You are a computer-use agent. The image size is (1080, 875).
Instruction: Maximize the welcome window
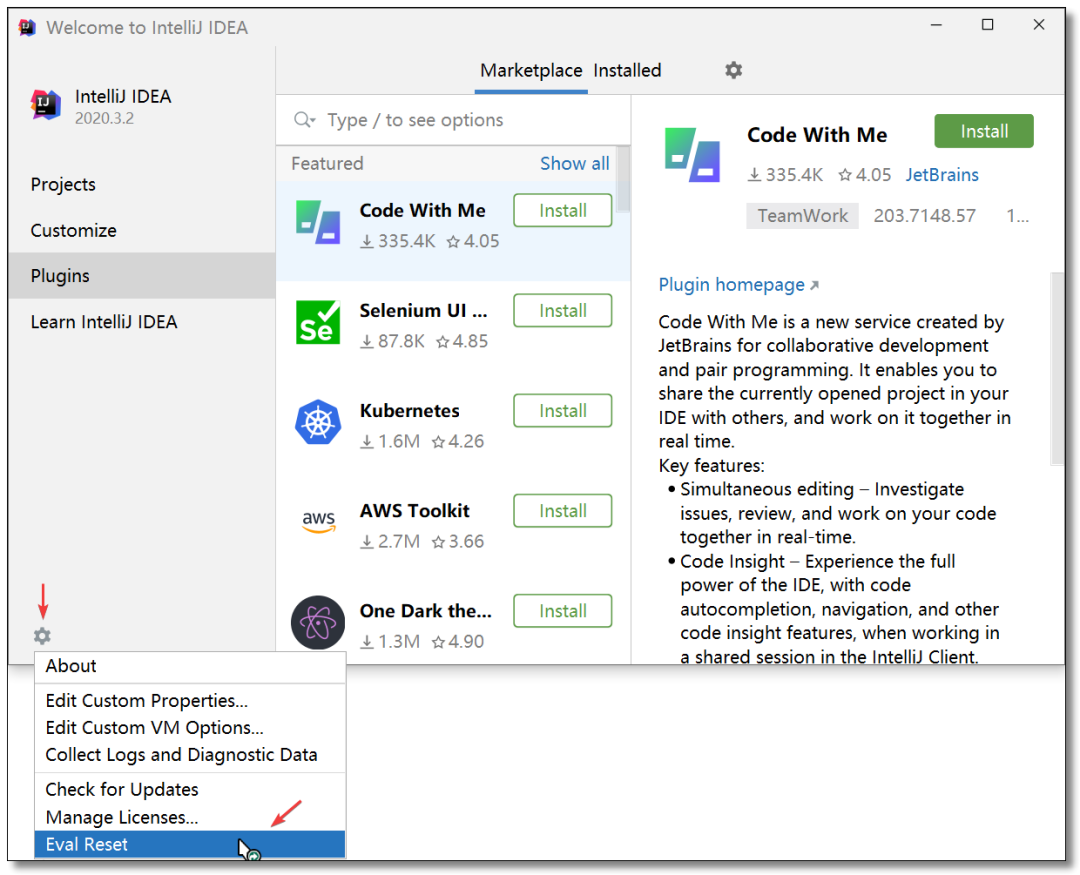click(987, 25)
